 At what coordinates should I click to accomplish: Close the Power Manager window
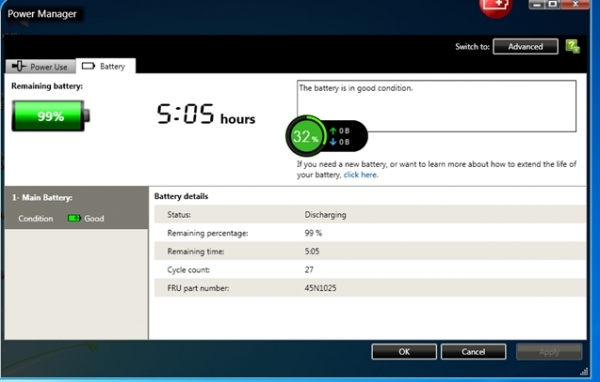point(575,4)
